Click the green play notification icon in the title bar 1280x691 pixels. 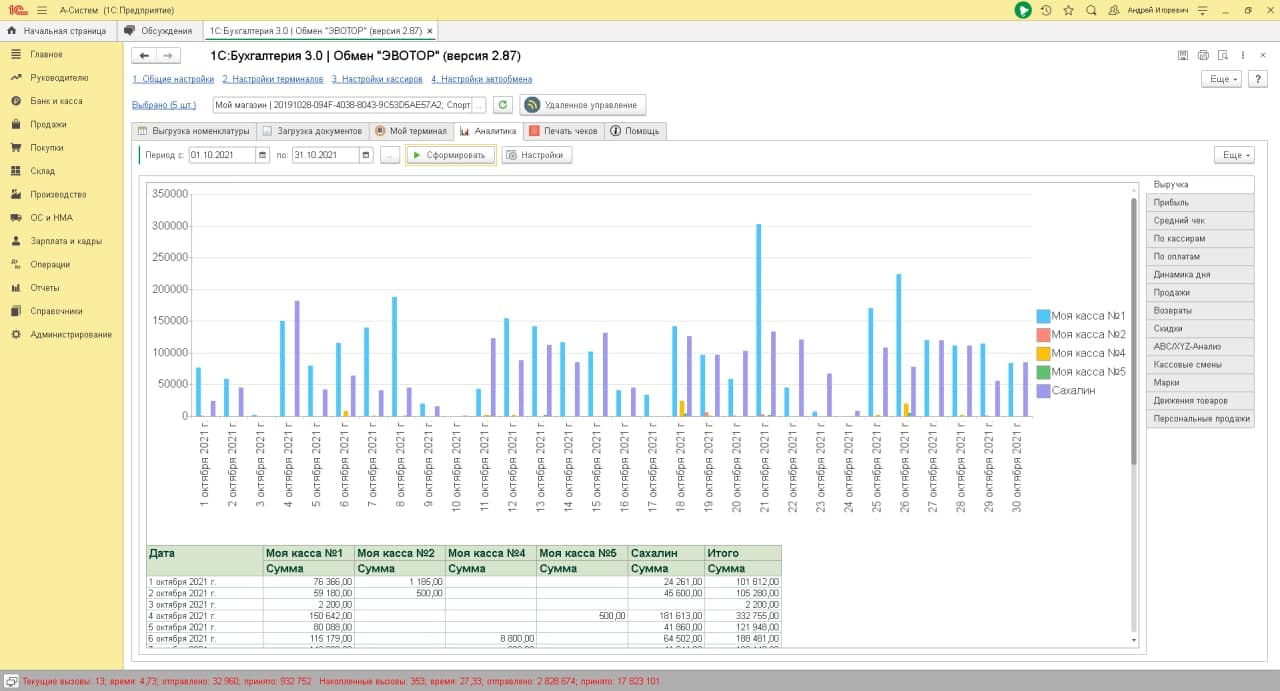click(x=1023, y=10)
